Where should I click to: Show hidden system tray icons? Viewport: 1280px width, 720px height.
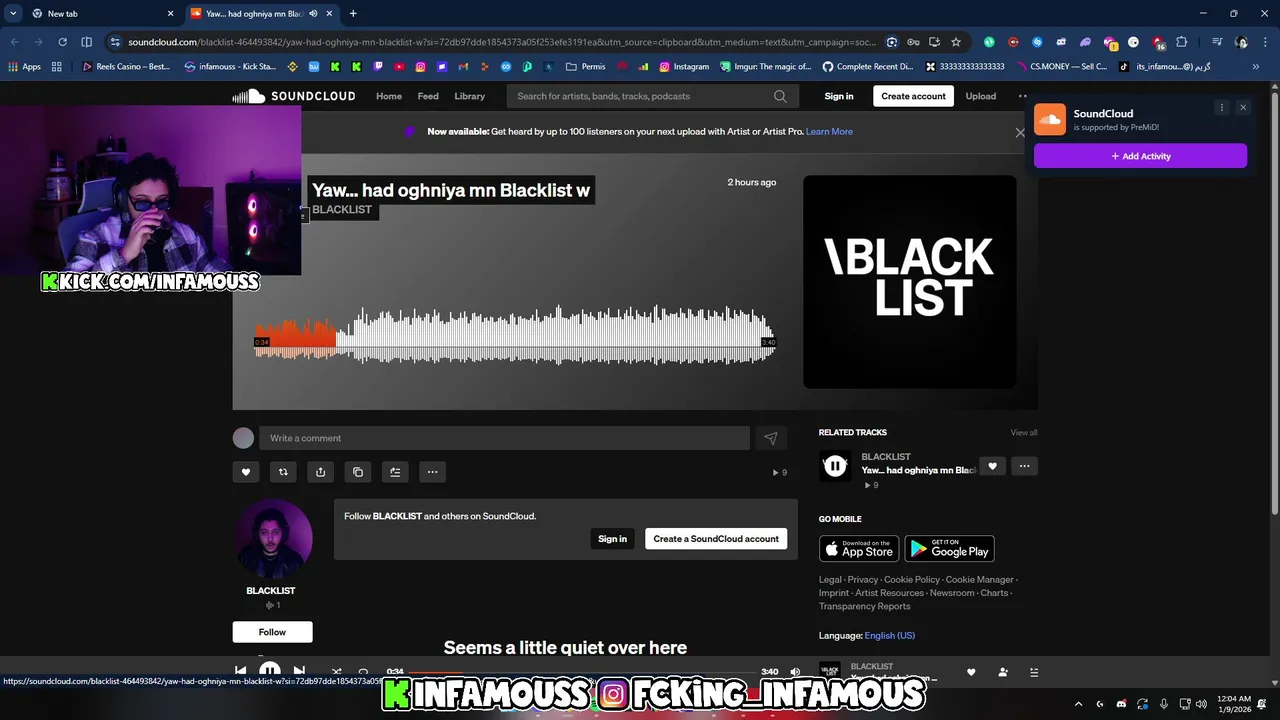(1078, 703)
